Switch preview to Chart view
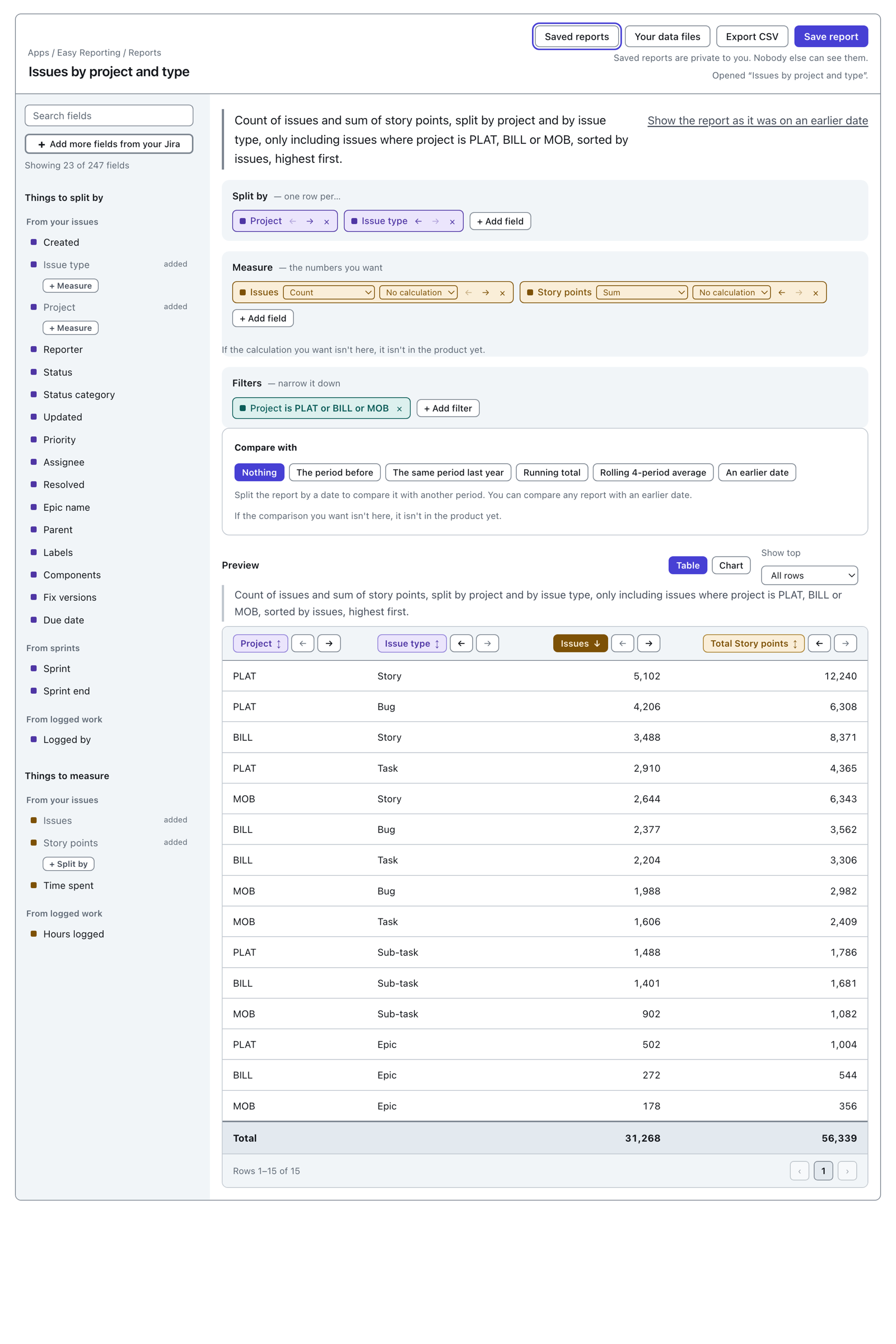 731,565
